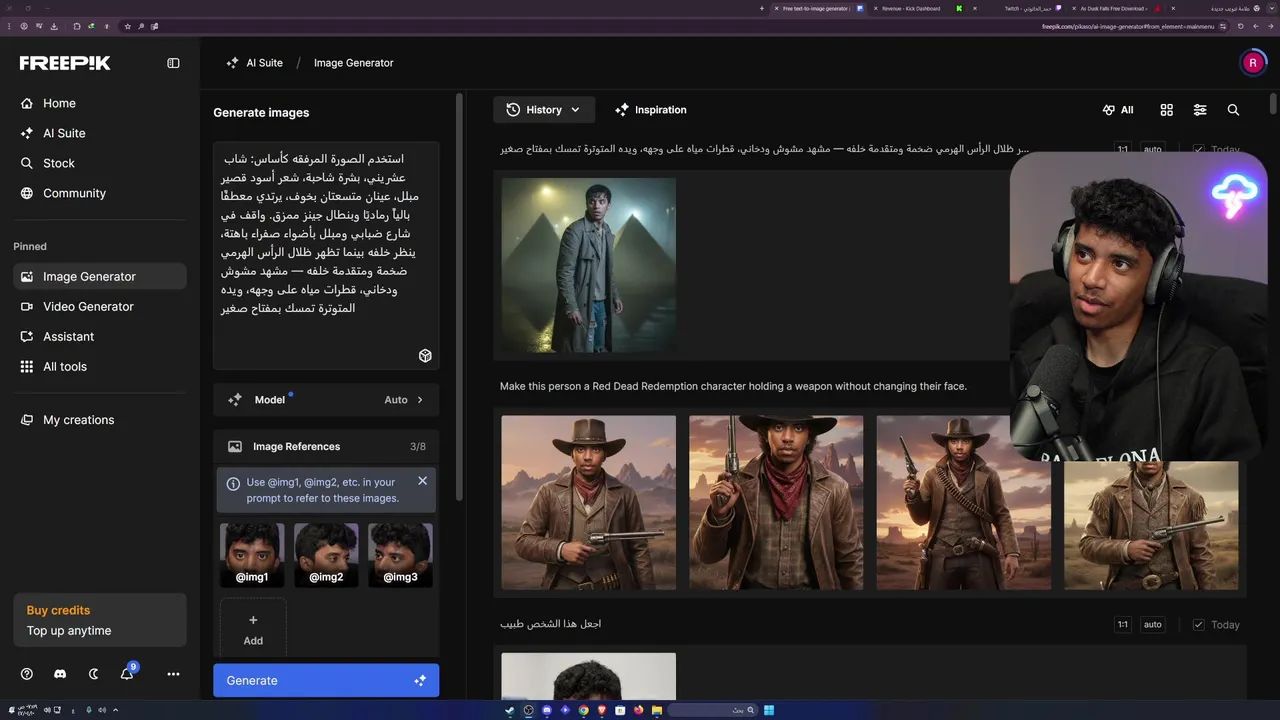Open first cowboy image holding revolver down
This screenshot has width=1280, height=720.
click(x=588, y=502)
